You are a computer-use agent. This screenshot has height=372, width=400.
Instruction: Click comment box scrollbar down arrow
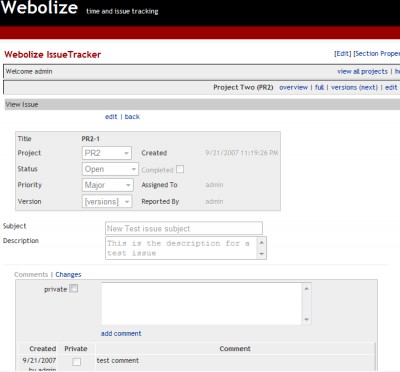[x=307, y=320]
